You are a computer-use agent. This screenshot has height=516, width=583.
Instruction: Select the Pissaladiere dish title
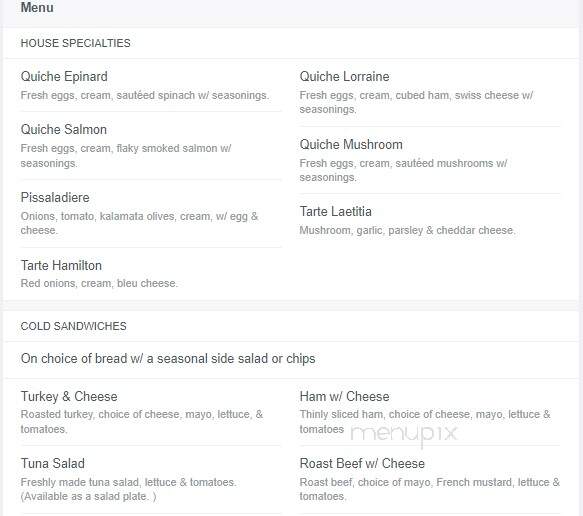coord(55,197)
